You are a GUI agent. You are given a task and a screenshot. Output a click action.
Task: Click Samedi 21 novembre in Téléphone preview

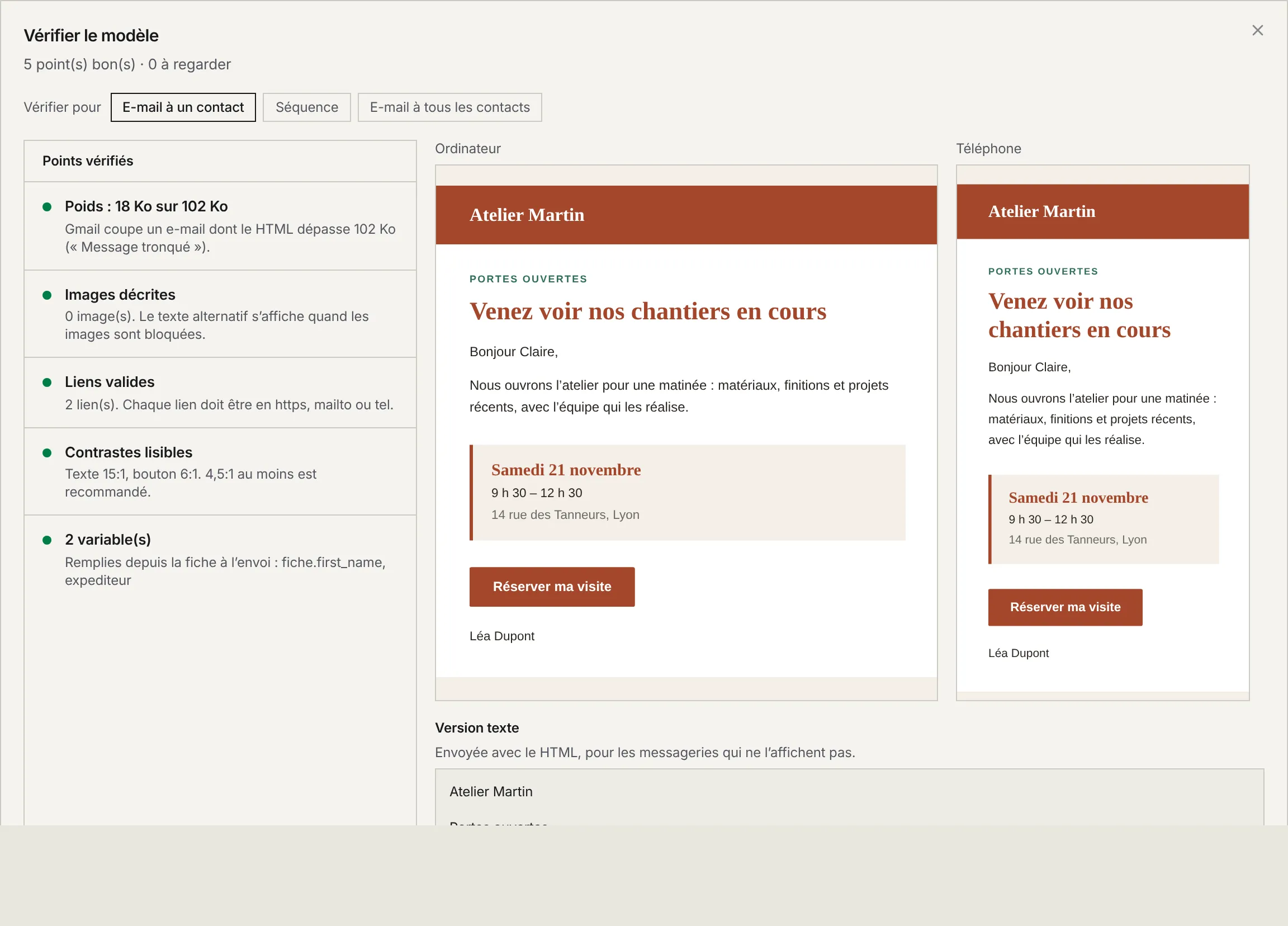pyautogui.click(x=1078, y=498)
